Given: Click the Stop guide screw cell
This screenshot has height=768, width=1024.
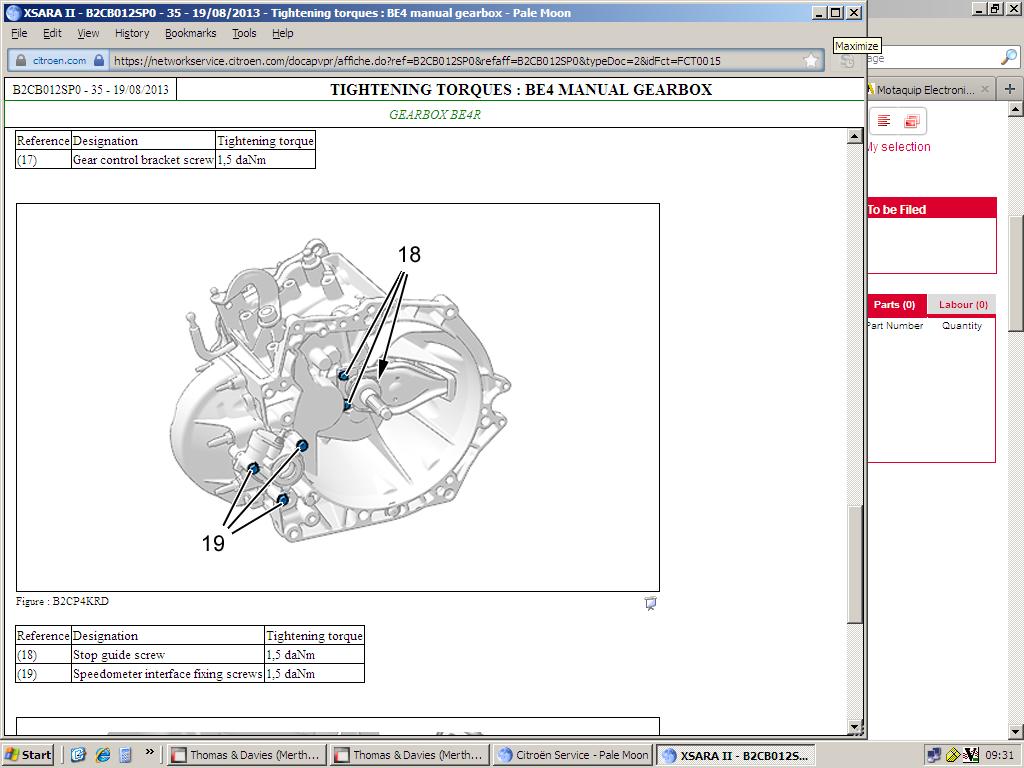Looking at the screenshot, I should (168, 655).
